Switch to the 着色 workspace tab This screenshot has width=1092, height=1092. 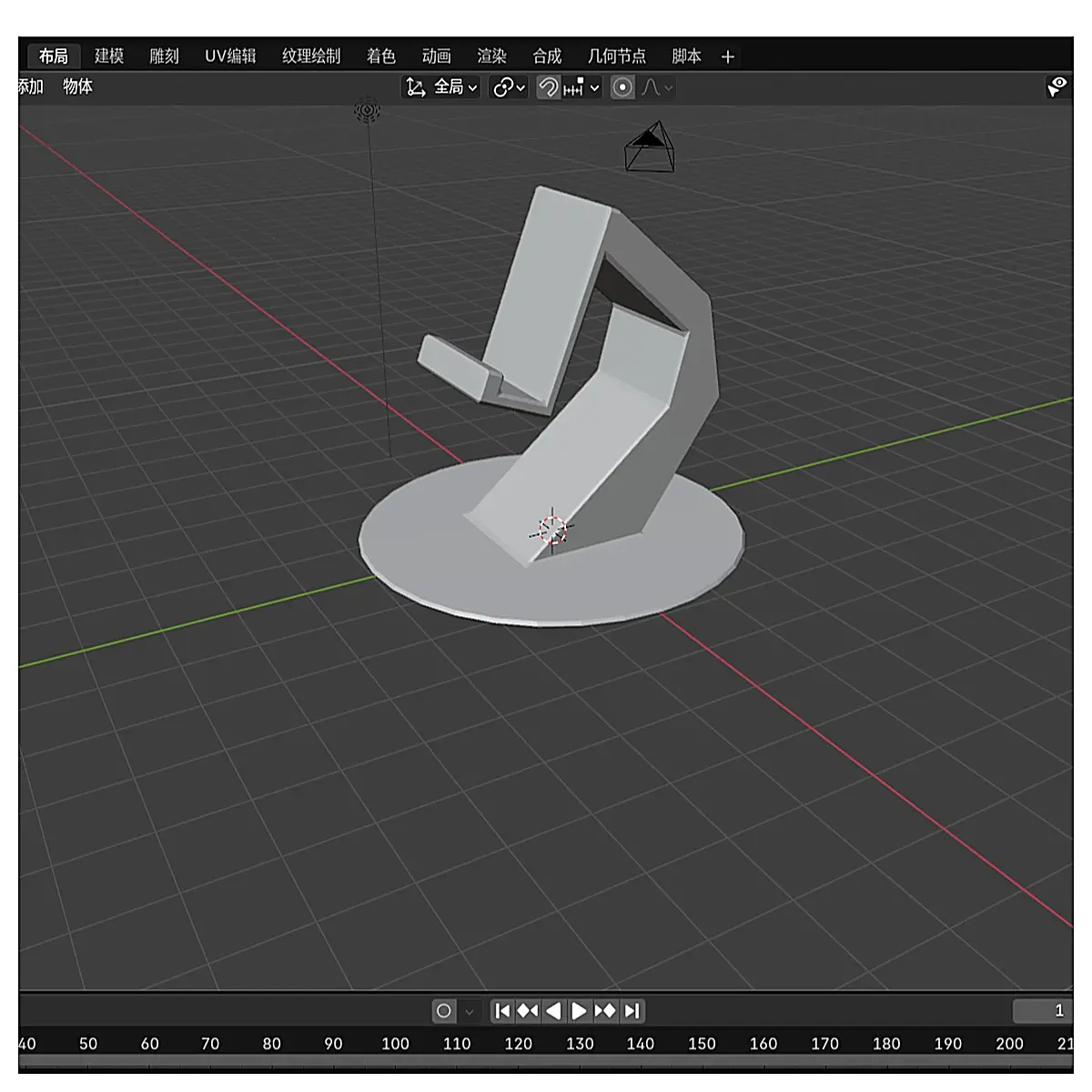[381, 56]
